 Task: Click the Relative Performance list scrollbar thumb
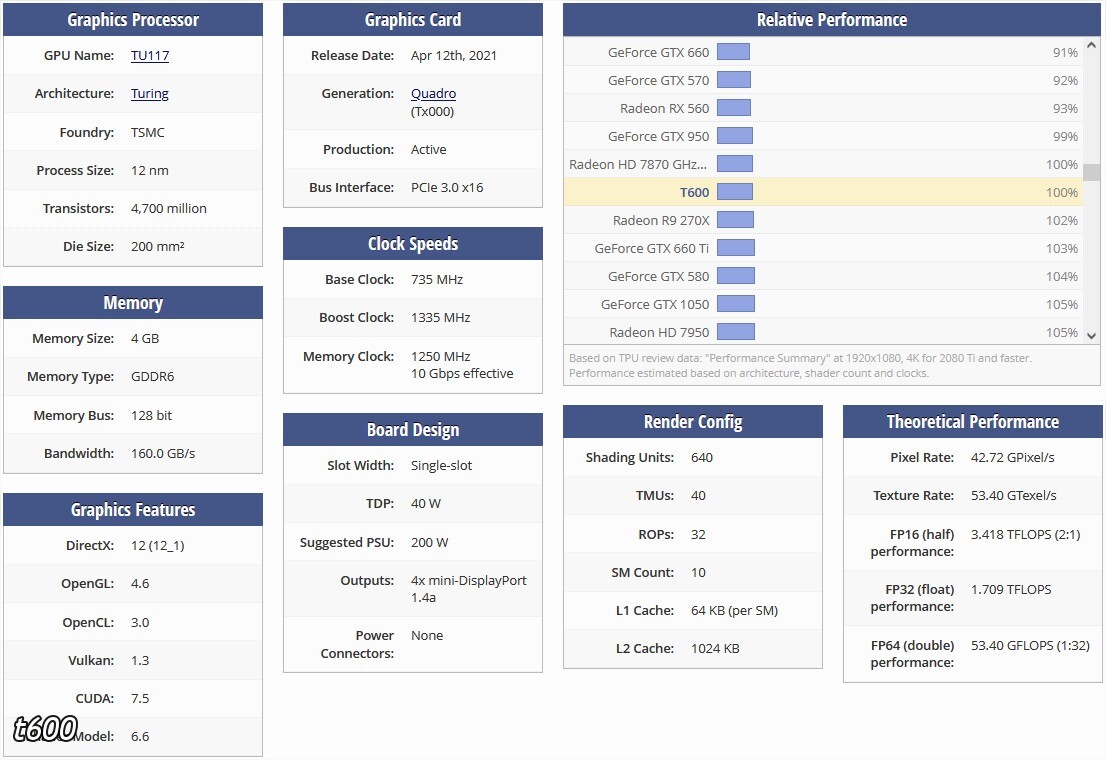tap(1091, 173)
